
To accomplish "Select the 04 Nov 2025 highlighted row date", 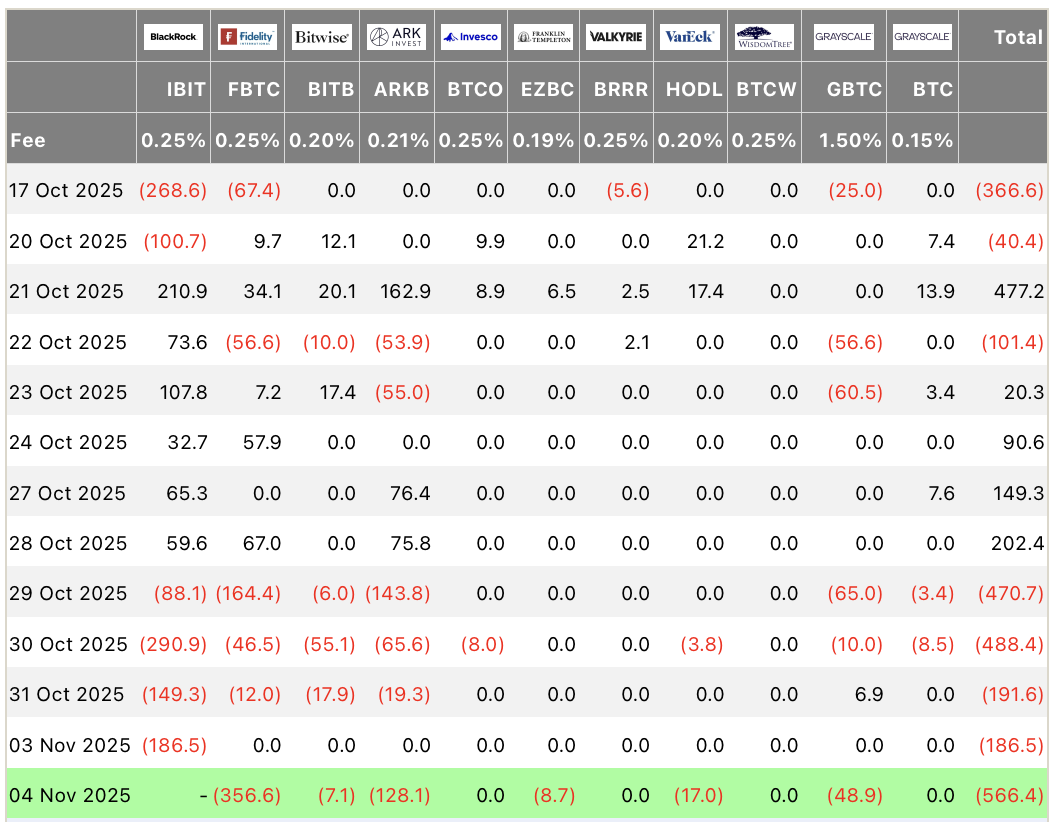I will pyautogui.click(x=70, y=796).
